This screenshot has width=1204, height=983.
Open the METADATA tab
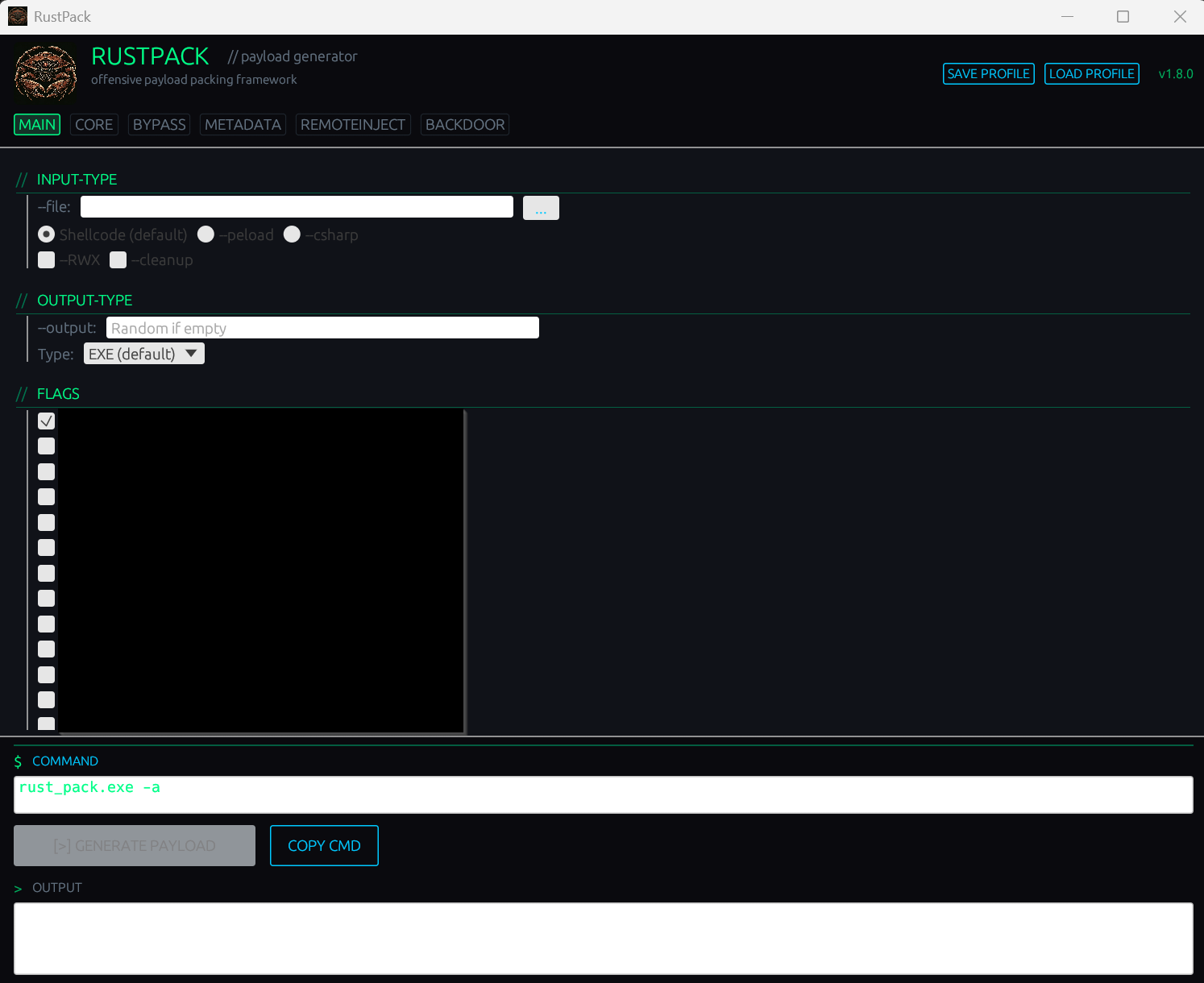pyautogui.click(x=243, y=125)
